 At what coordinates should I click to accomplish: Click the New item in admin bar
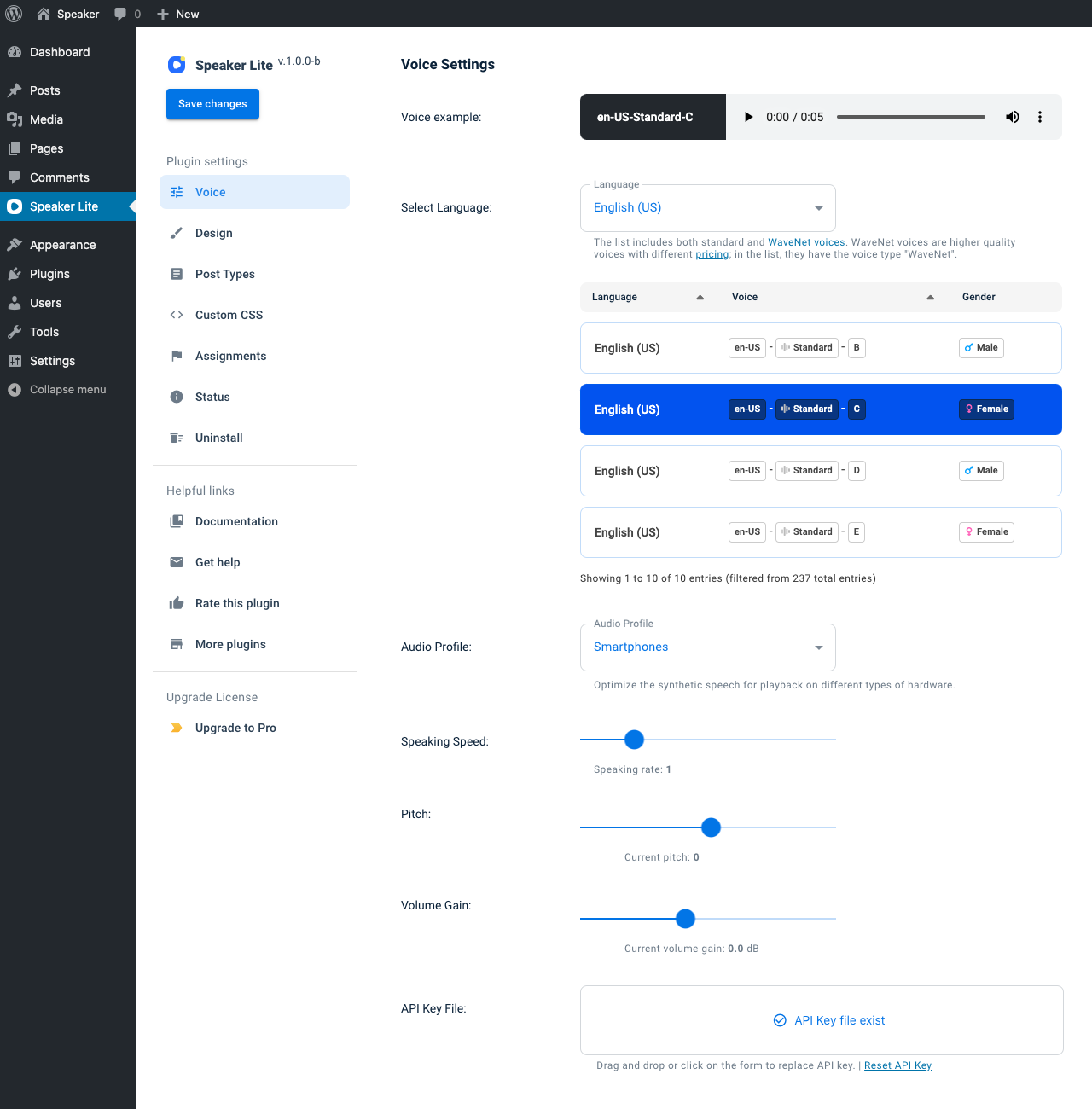(x=177, y=14)
